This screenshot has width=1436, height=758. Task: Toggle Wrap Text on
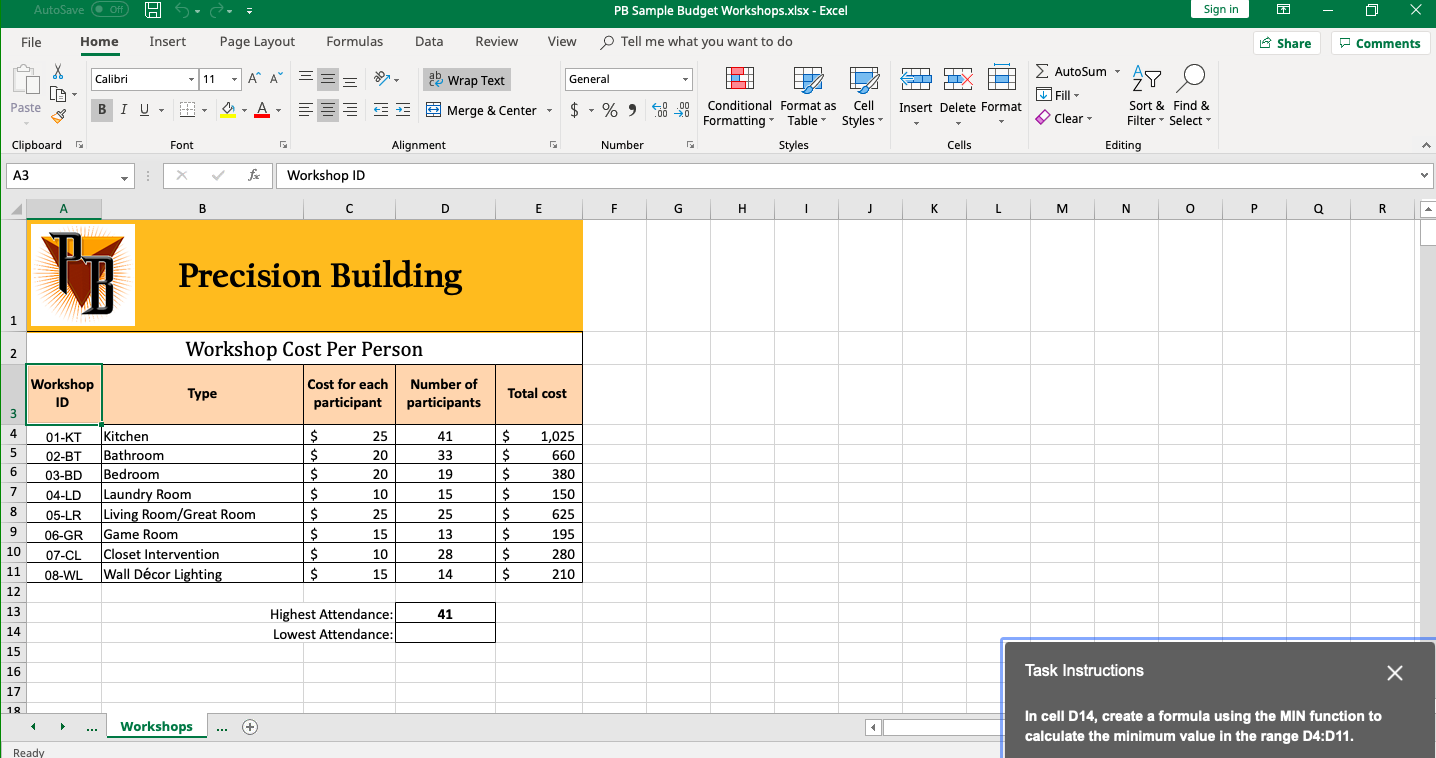click(466, 79)
